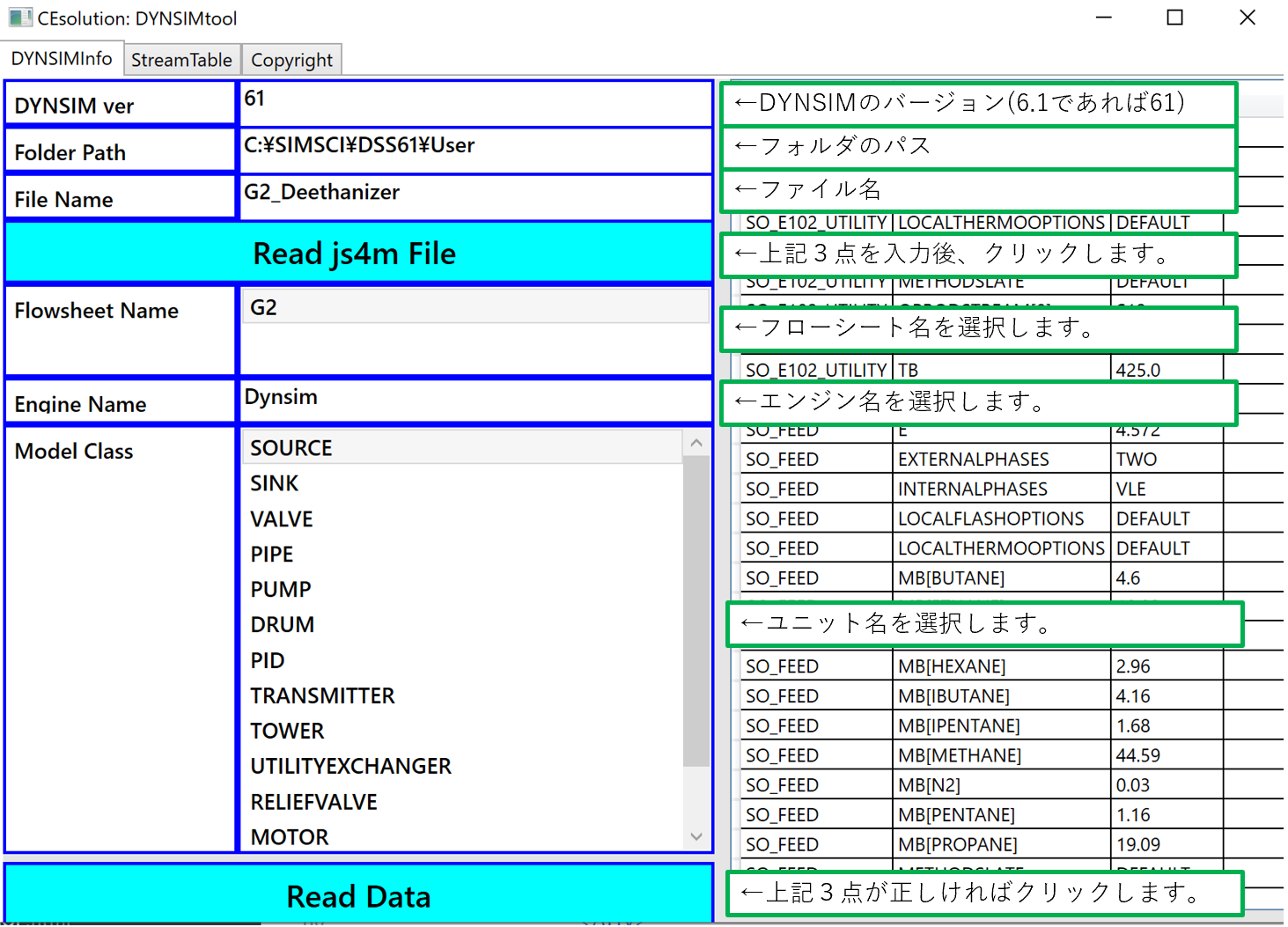
Task: Minimize the DYNSIMtool window
Action: 1103,18
